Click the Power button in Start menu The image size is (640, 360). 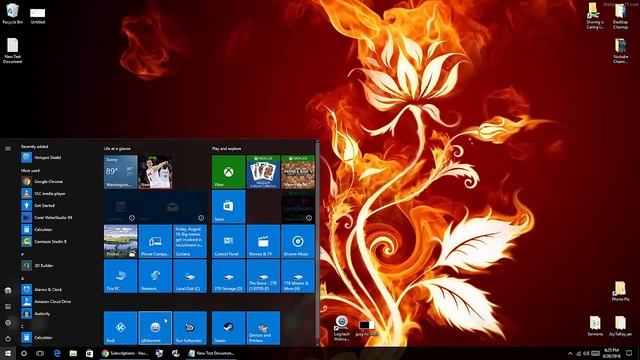coord(8,339)
